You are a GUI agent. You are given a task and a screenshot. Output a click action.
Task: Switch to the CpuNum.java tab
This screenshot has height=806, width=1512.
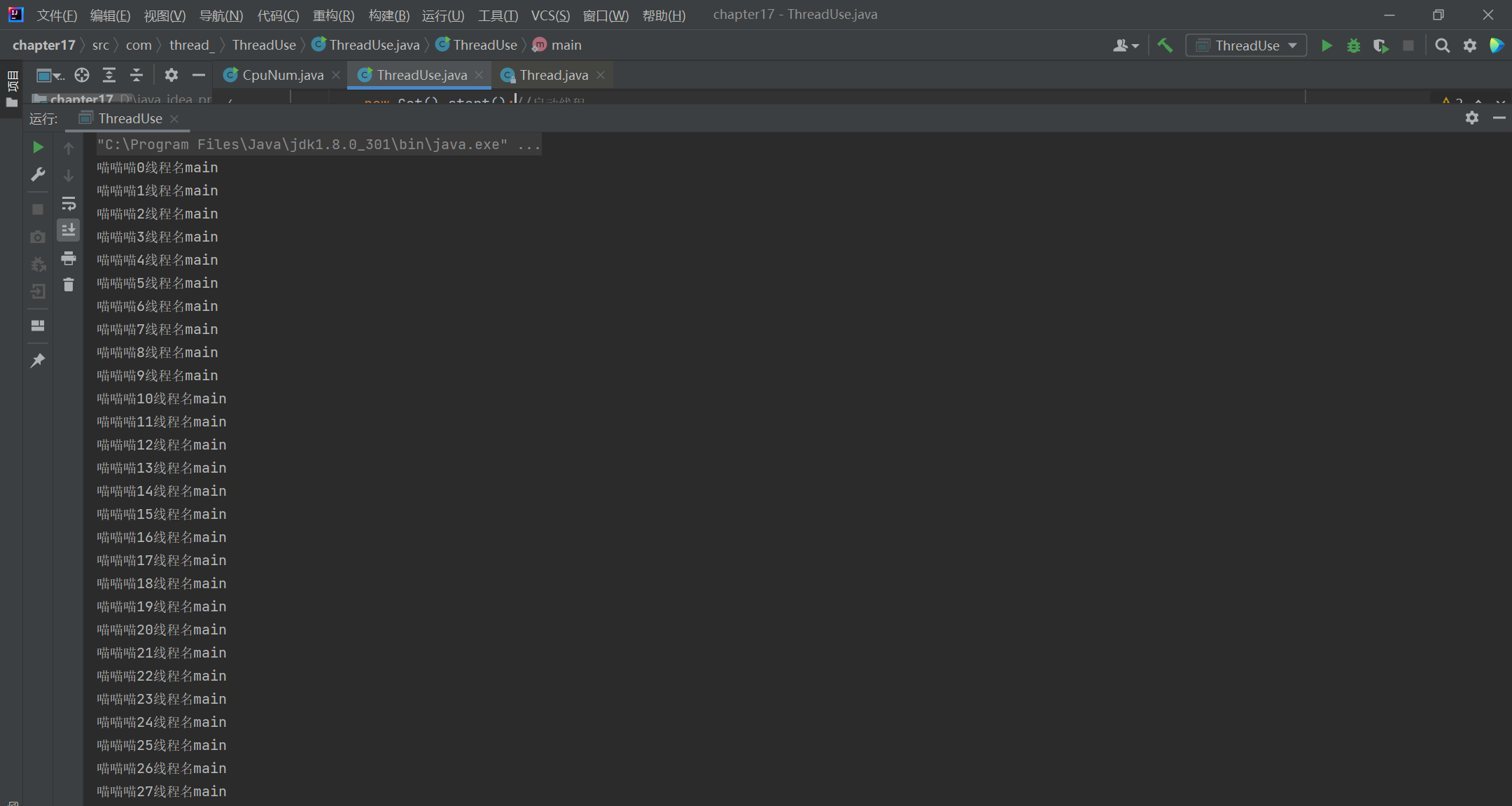282,75
